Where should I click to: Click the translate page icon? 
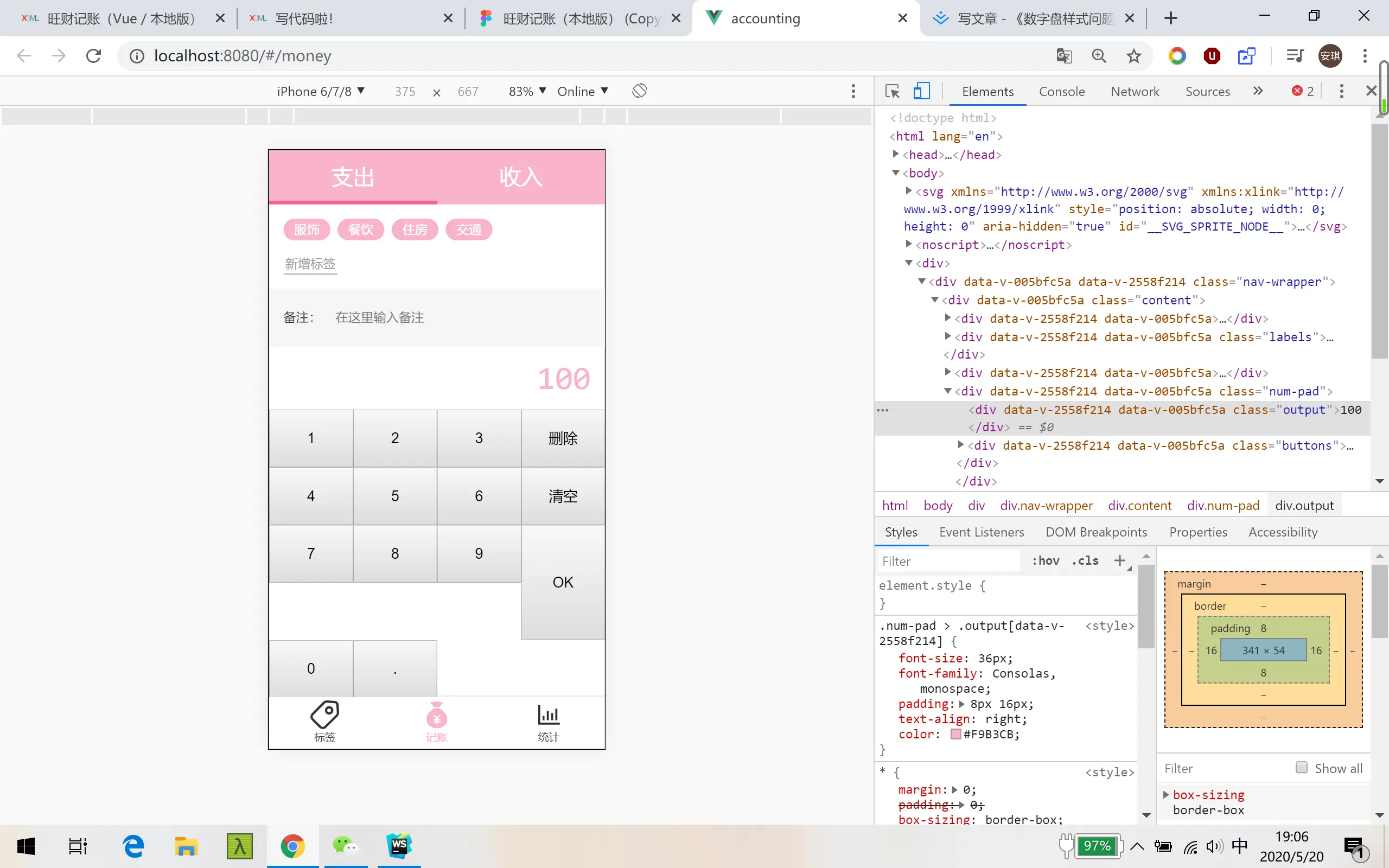(1063, 56)
